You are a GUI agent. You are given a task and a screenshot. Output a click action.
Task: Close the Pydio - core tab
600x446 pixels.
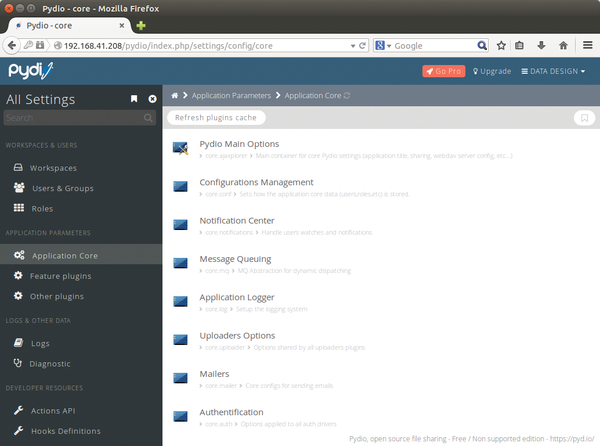click(x=122, y=25)
